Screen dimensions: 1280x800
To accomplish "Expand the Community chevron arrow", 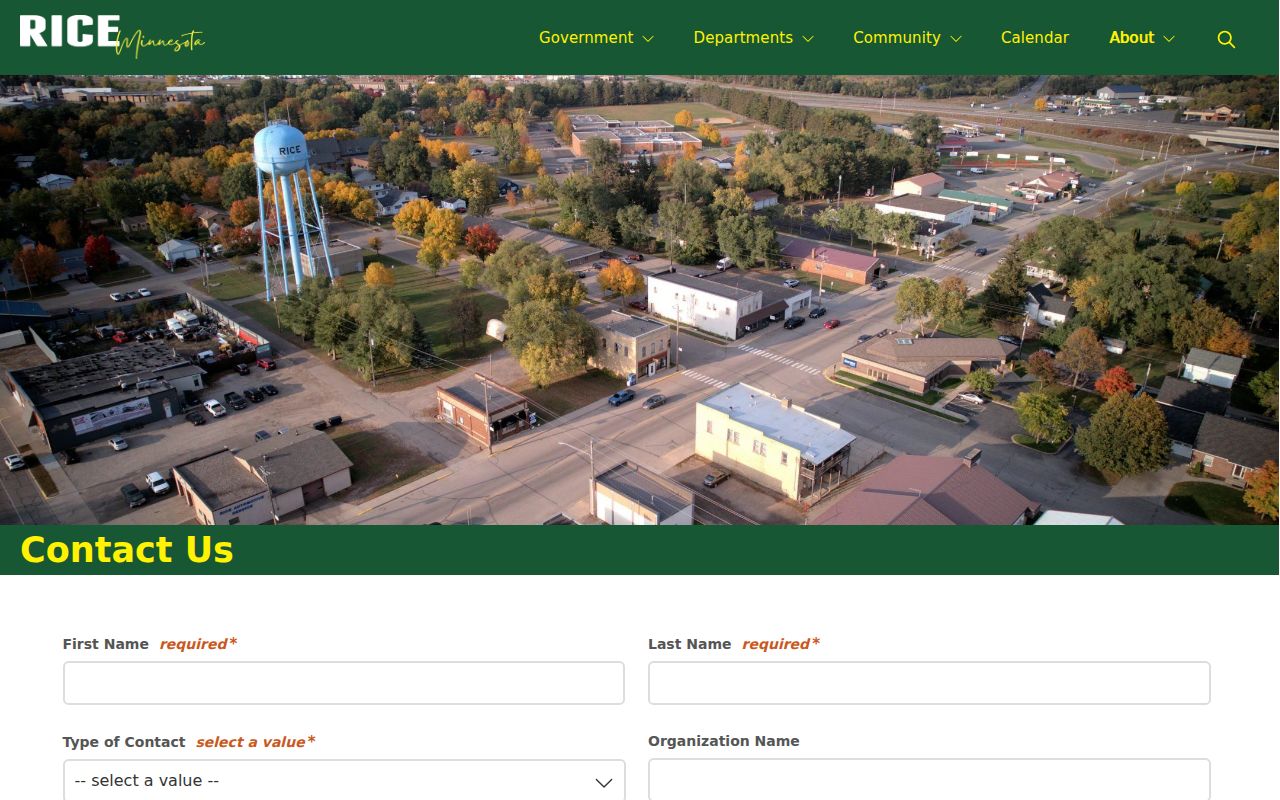I will tap(956, 39).
